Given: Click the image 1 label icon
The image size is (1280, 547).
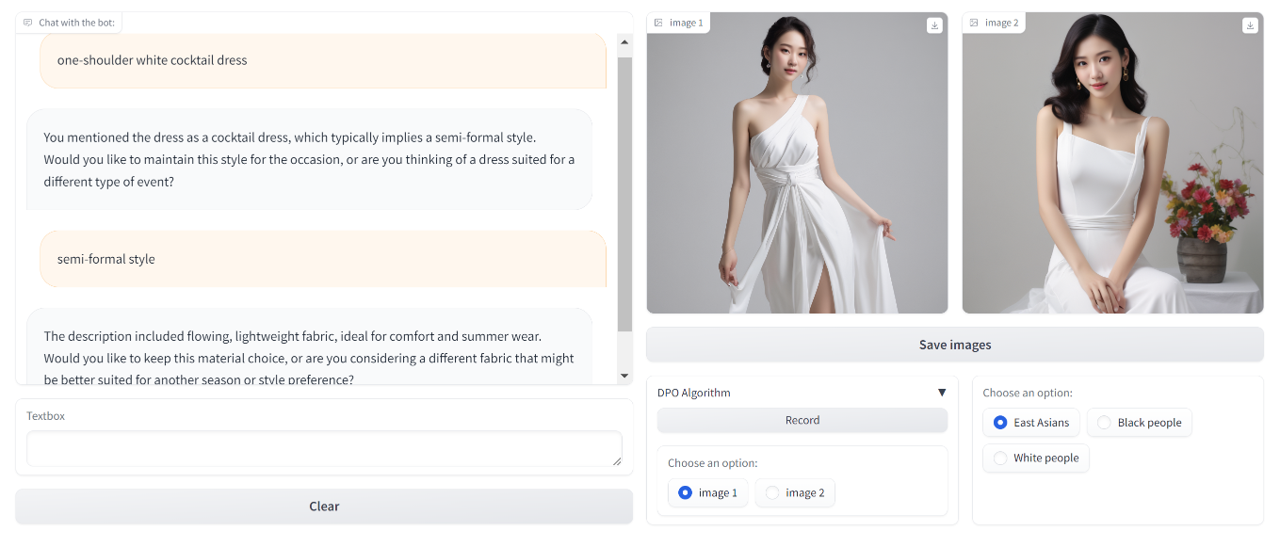Looking at the screenshot, I should click(x=659, y=23).
